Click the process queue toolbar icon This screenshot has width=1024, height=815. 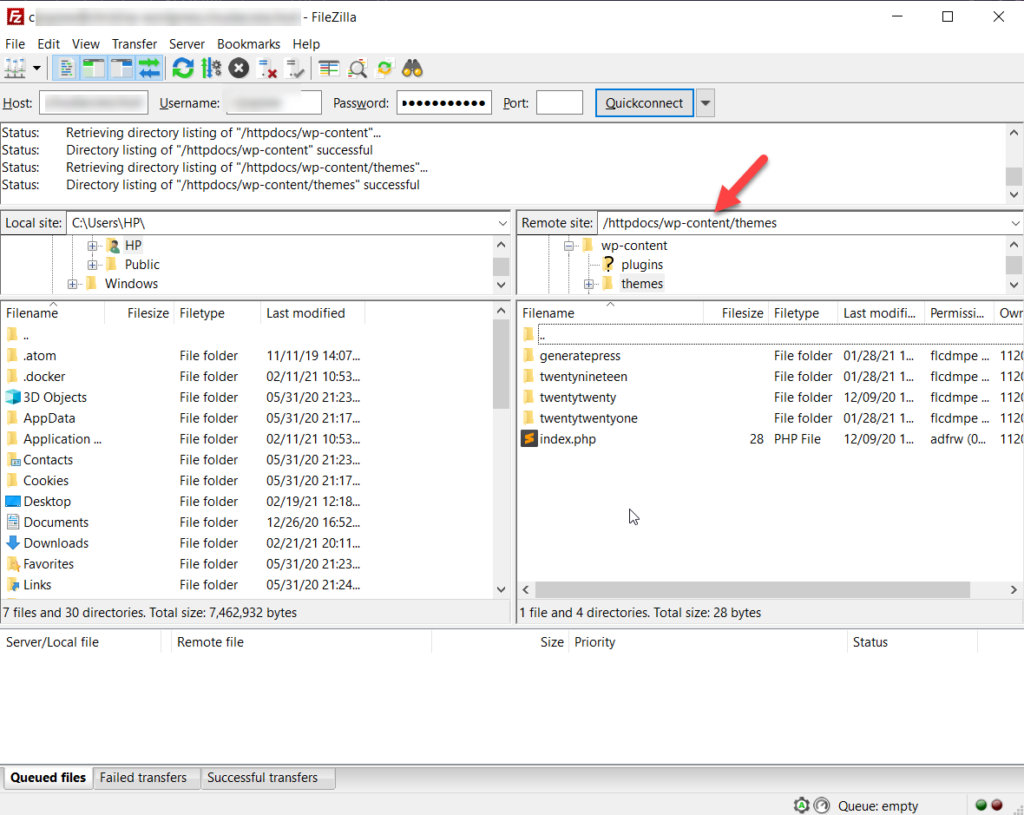pyautogui.click(x=211, y=69)
